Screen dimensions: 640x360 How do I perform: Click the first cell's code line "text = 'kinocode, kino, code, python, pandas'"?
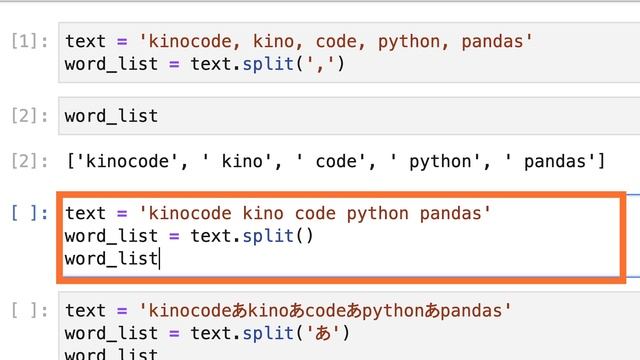tap(299, 42)
